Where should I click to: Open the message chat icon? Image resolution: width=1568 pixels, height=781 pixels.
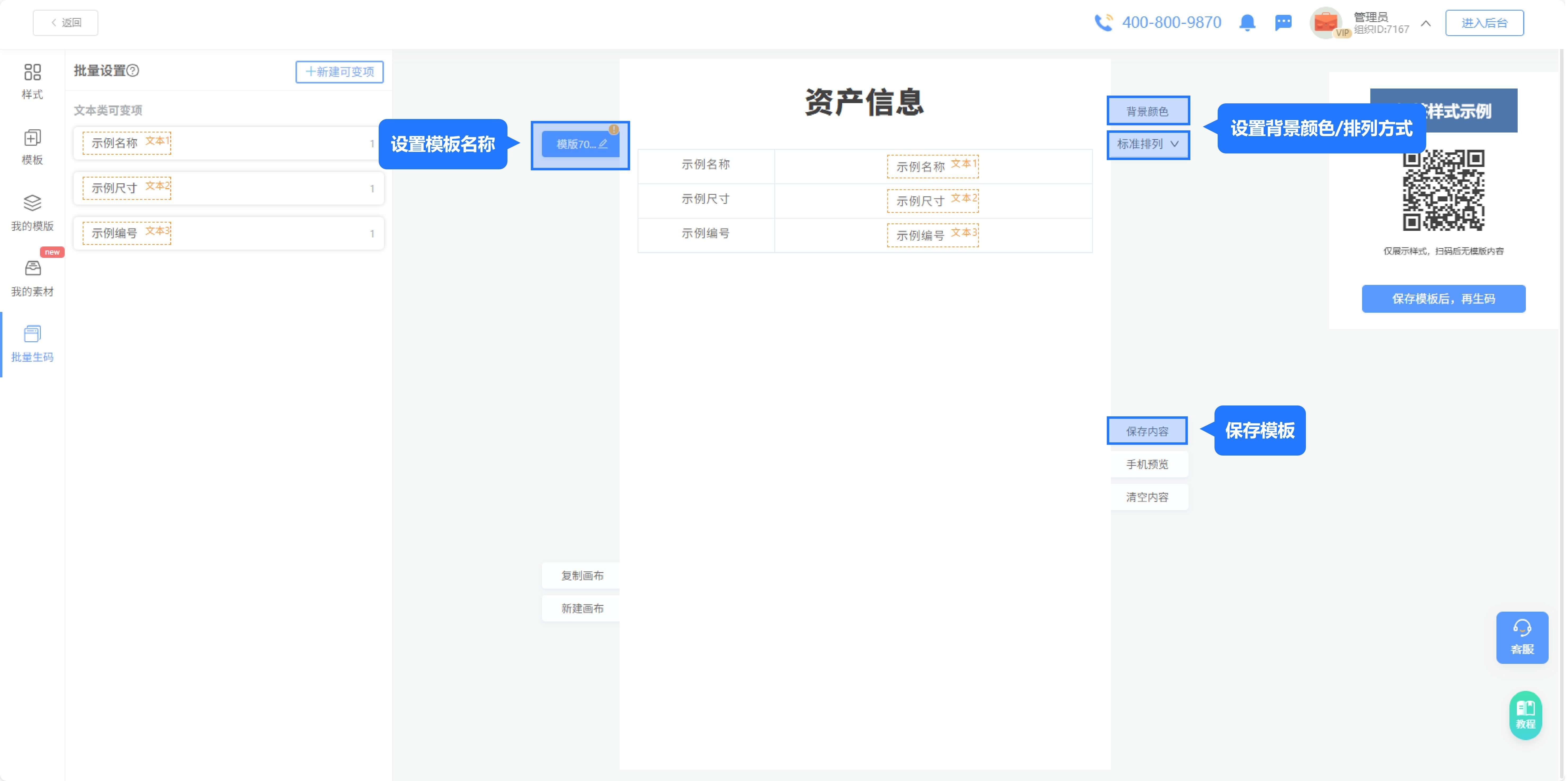[1284, 23]
